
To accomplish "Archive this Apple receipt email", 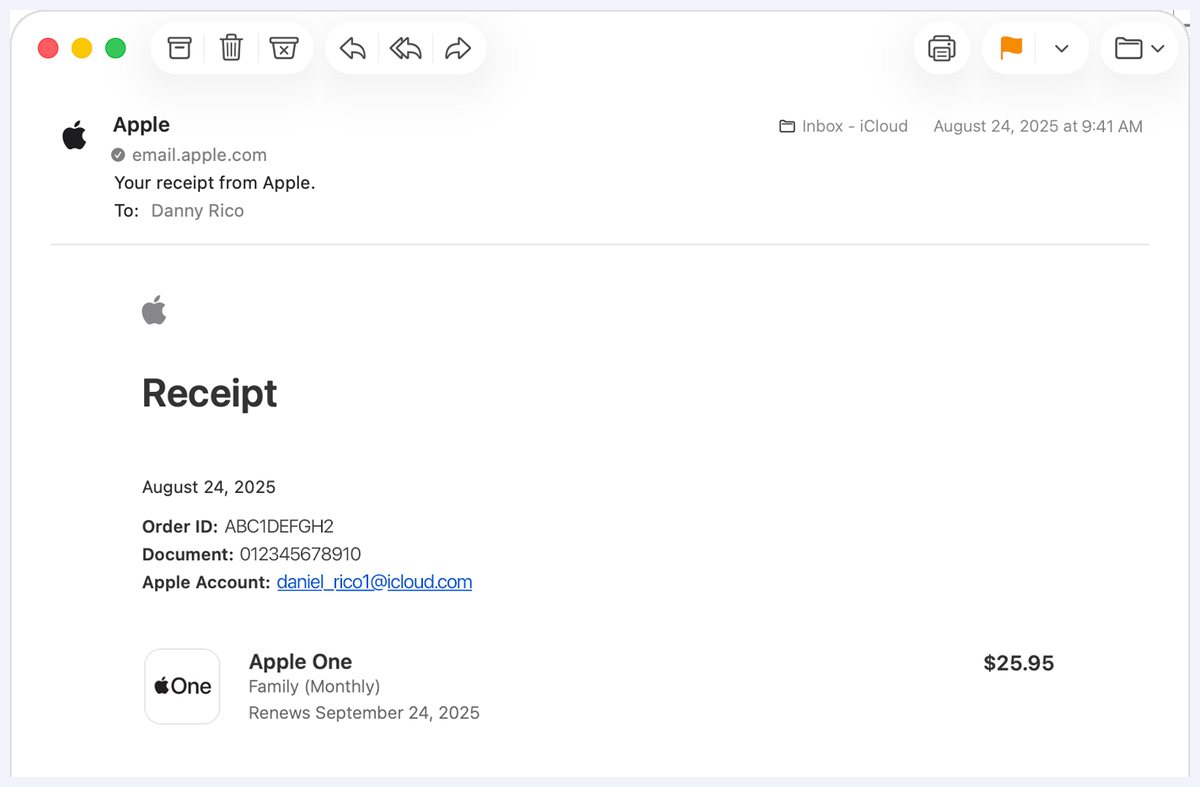I will [179, 48].
